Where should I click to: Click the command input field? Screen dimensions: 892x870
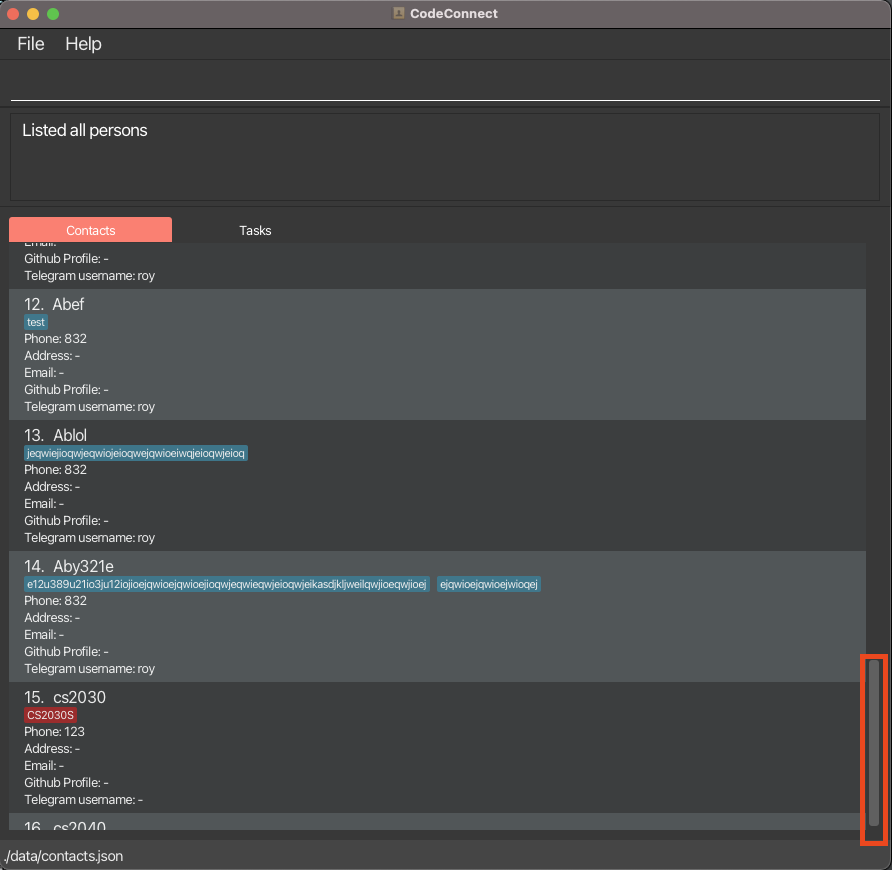(x=445, y=84)
